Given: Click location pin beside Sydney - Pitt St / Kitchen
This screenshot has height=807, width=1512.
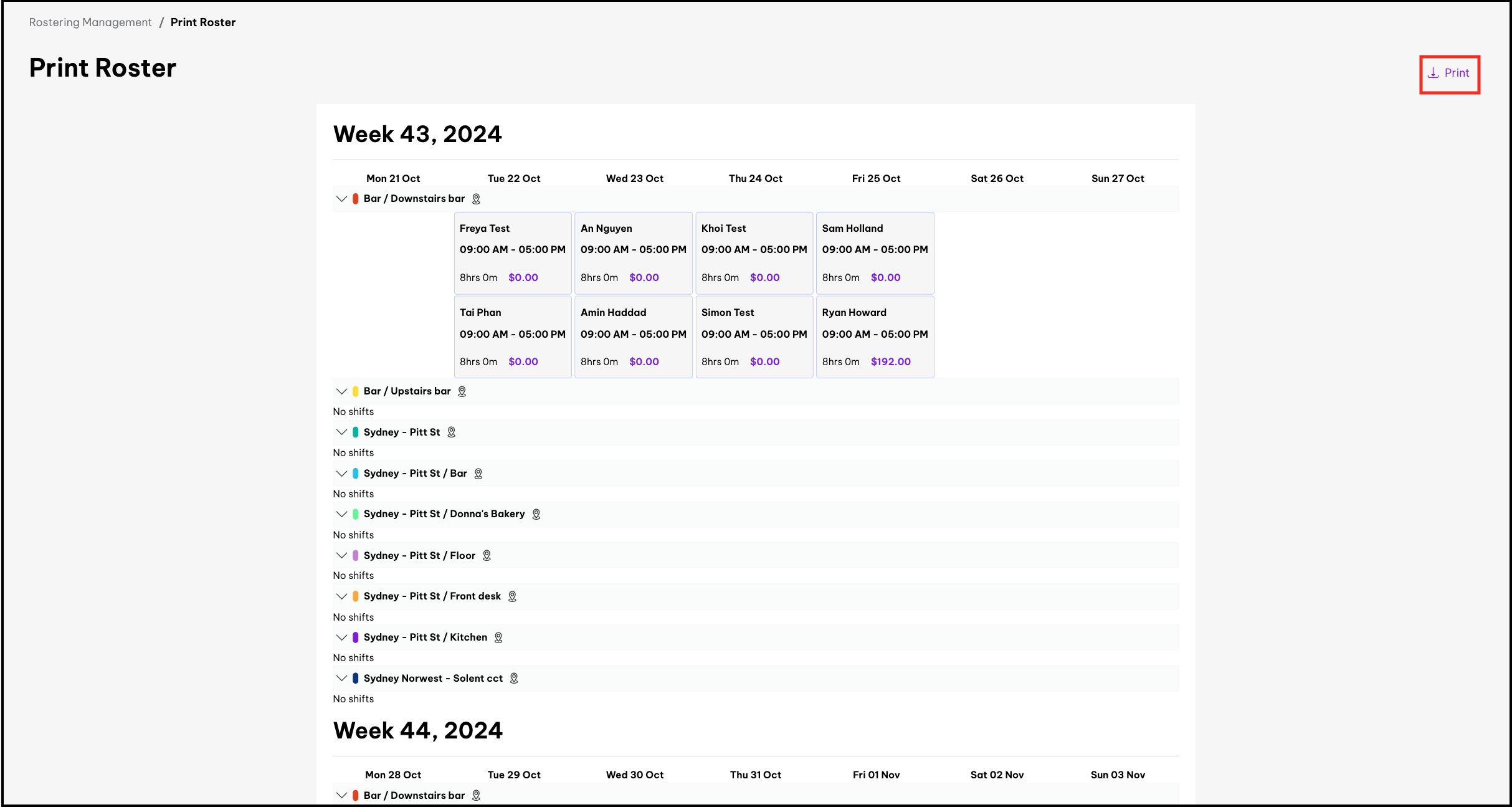Looking at the screenshot, I should pos(498,637).
